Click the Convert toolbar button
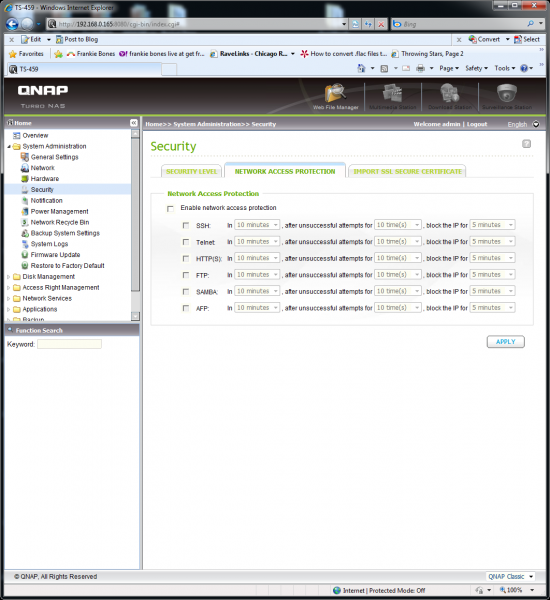The height and width of the screenshot is (600, 550). coord(485,39)
